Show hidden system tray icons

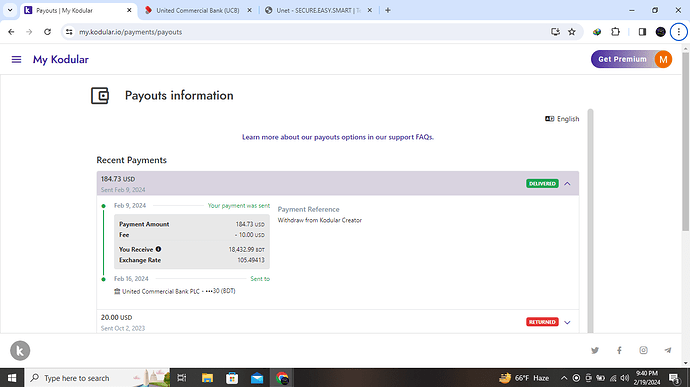coord(564,378)
